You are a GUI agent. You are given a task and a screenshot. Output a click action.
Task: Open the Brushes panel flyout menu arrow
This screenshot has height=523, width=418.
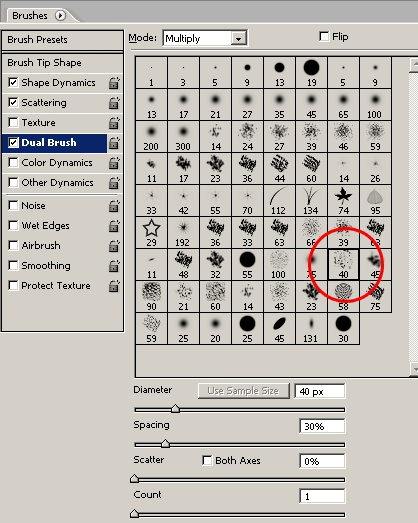pos(60,15)
